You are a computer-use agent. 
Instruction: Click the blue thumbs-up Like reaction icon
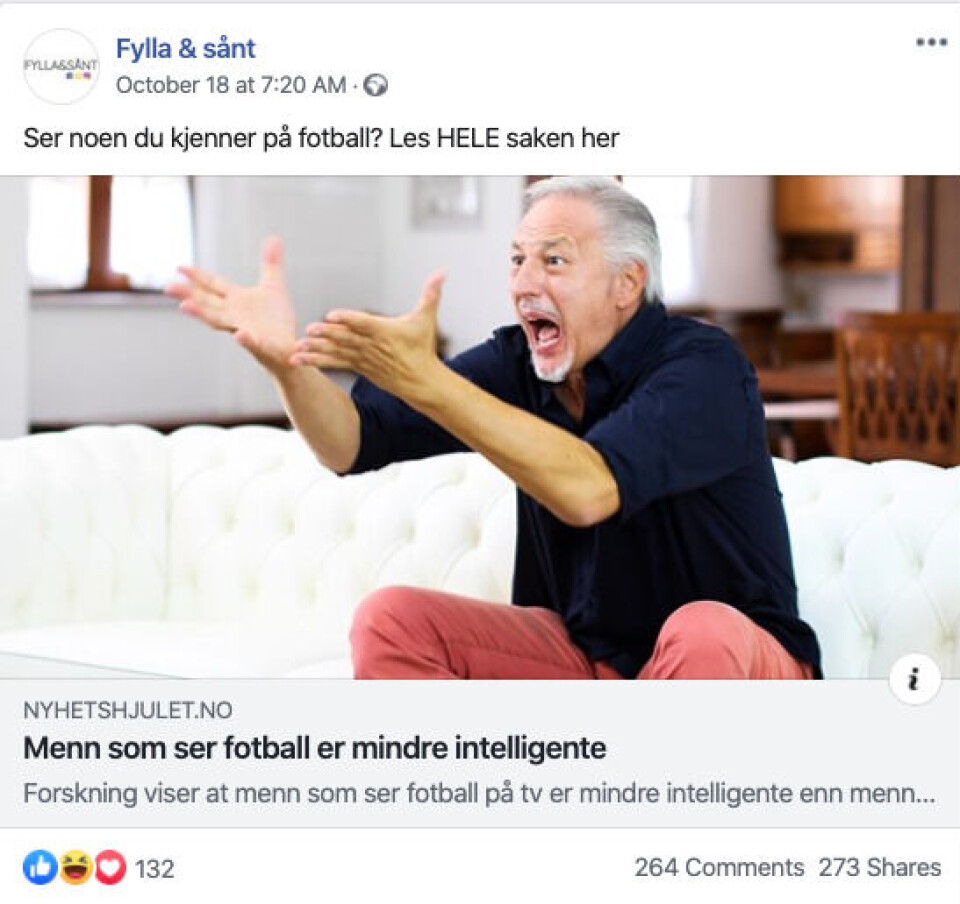click(x=40, y=867)
